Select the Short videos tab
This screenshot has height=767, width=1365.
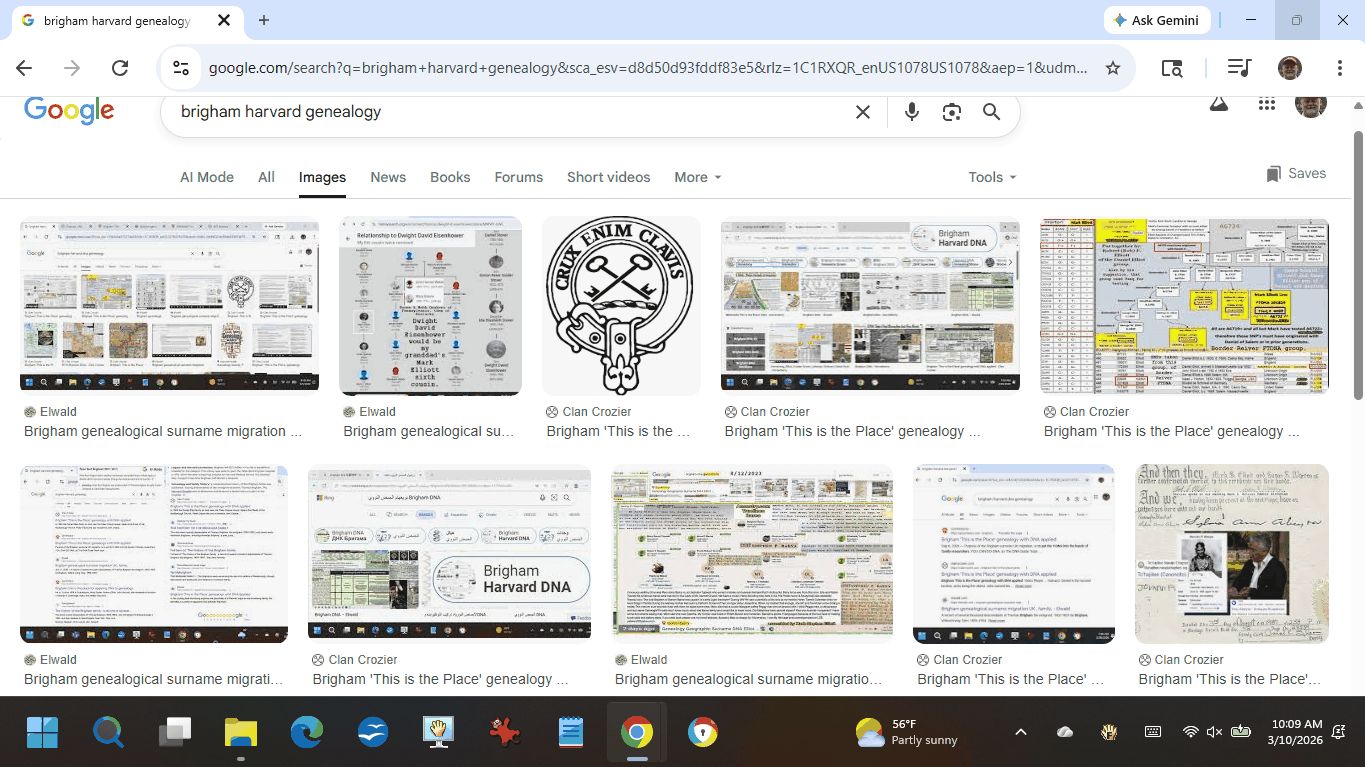(x=608, y=177)
